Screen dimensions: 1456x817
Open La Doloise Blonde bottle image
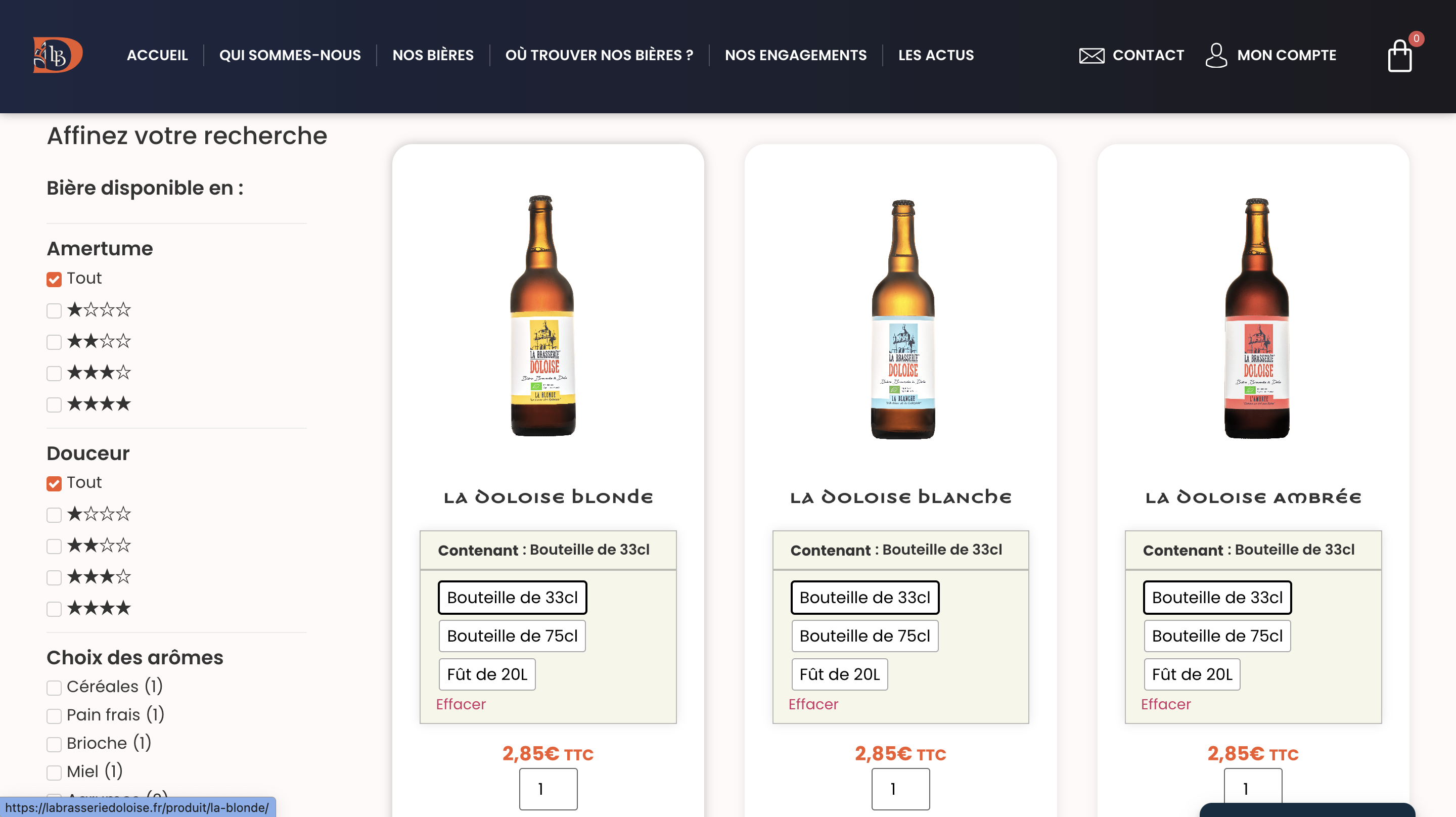tap(542, 316)
